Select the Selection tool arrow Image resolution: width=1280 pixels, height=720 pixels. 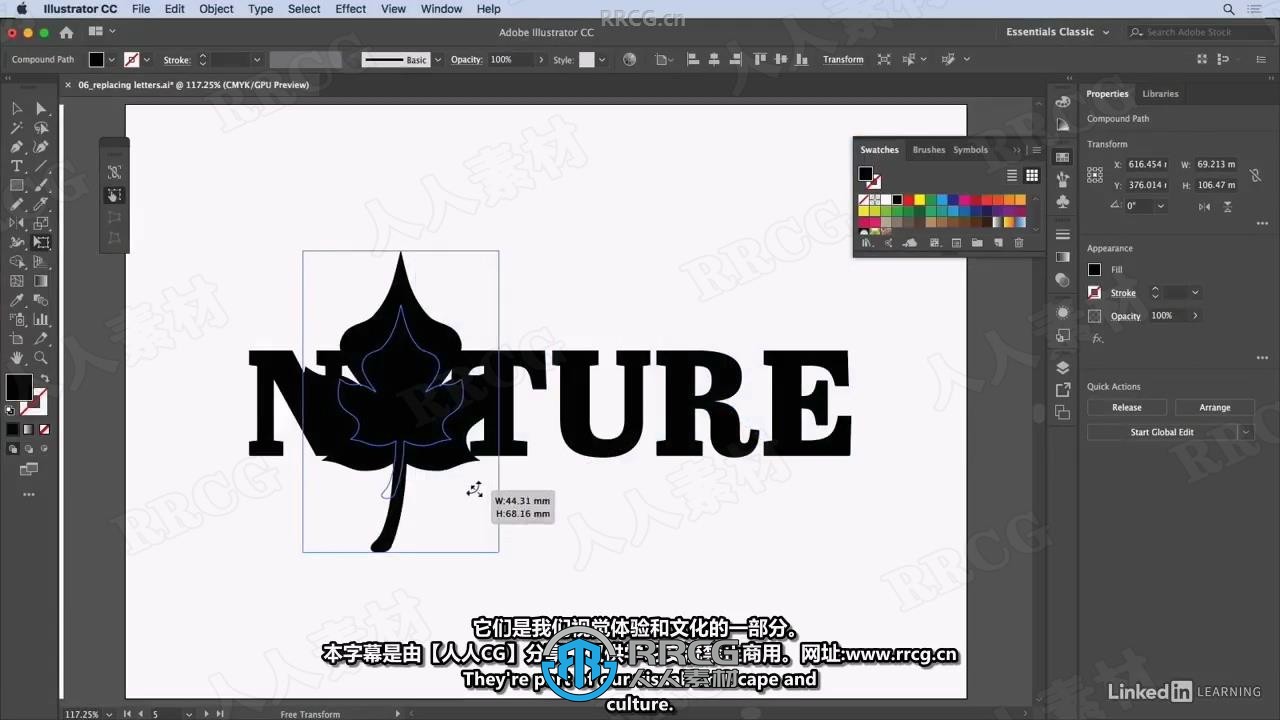point(17,108)
